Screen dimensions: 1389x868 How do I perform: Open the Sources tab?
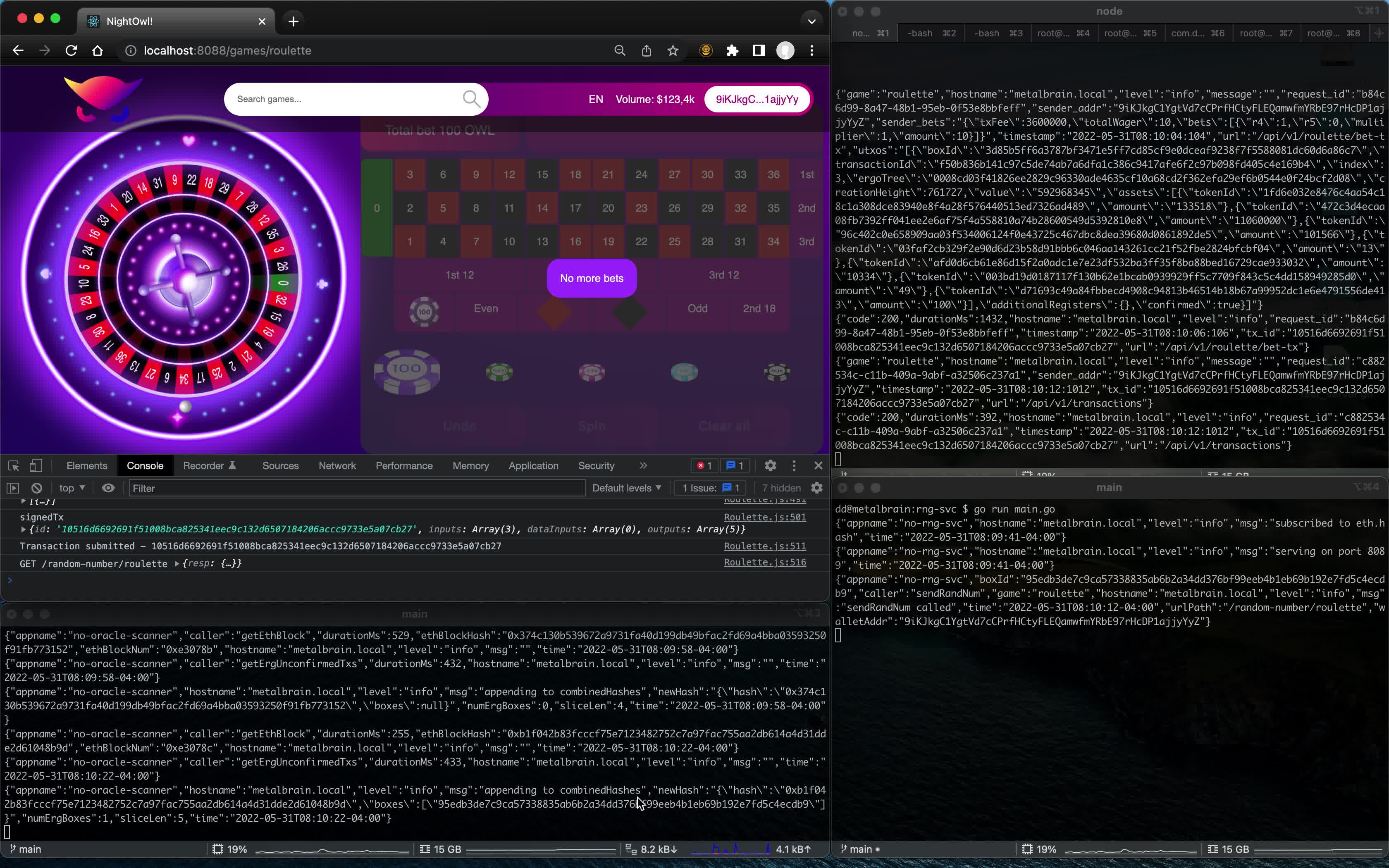pos(280,465)
